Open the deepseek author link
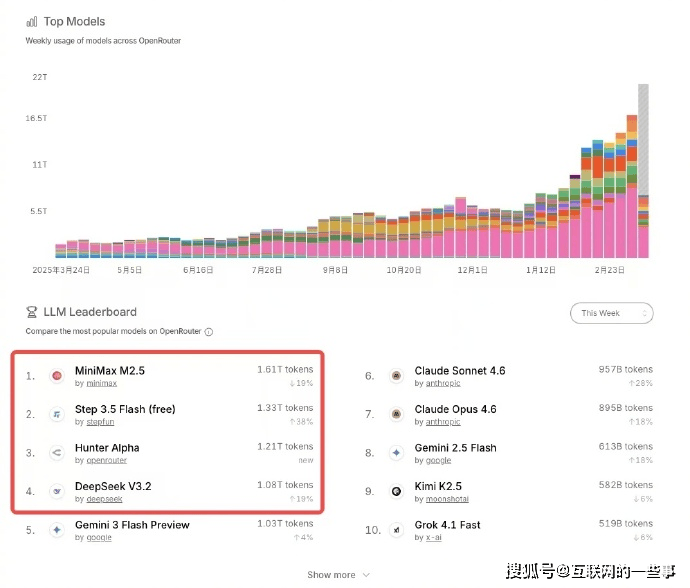690x588 pixels. [104, 499]
